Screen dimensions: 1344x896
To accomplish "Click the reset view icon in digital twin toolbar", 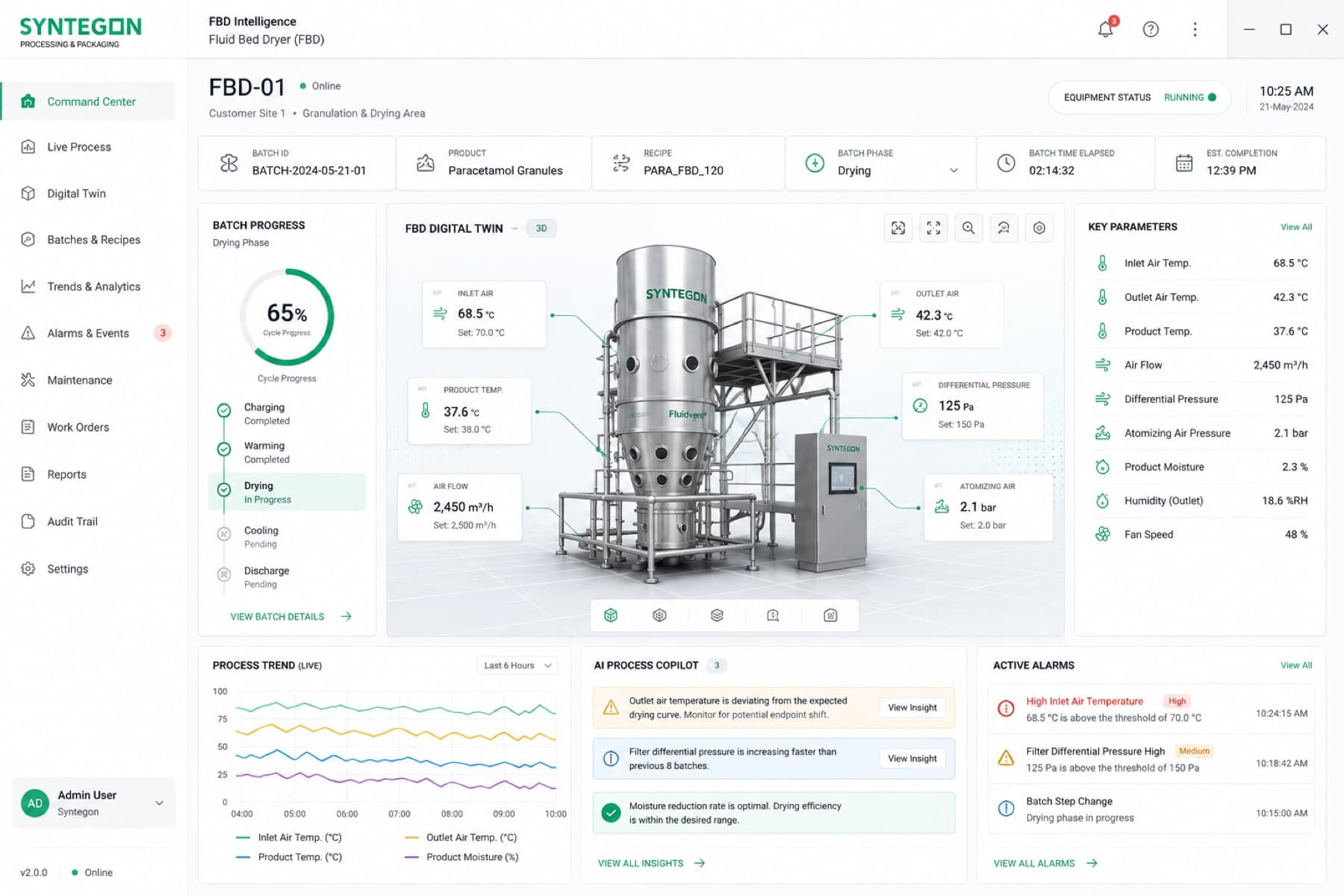I will click(x=1004, y=228).
